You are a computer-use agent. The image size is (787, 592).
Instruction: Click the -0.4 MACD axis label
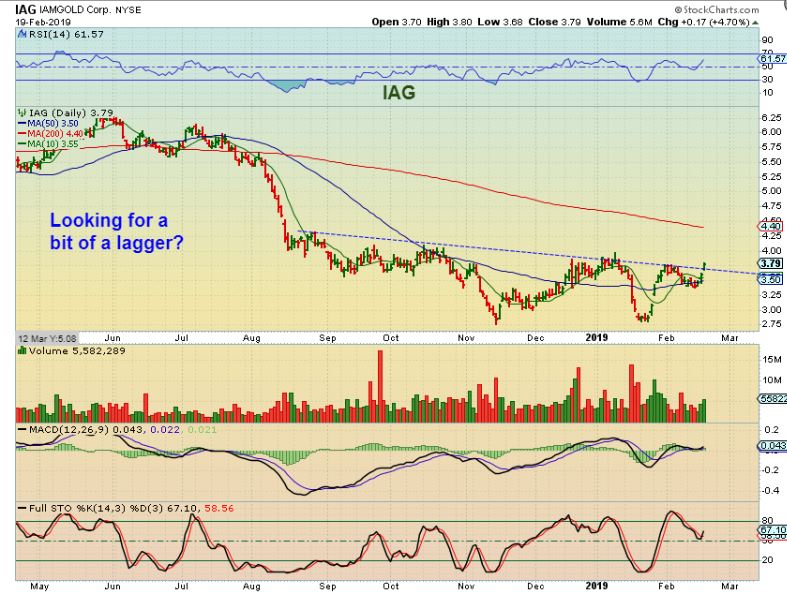772,490
